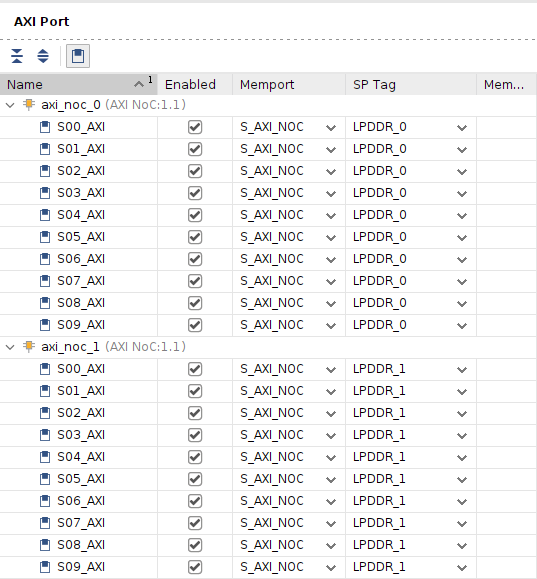Collapse the axi_noc_1 tree node
This screenshot has width=537, height=579.
pyautogui.click(x=10, y=347)
